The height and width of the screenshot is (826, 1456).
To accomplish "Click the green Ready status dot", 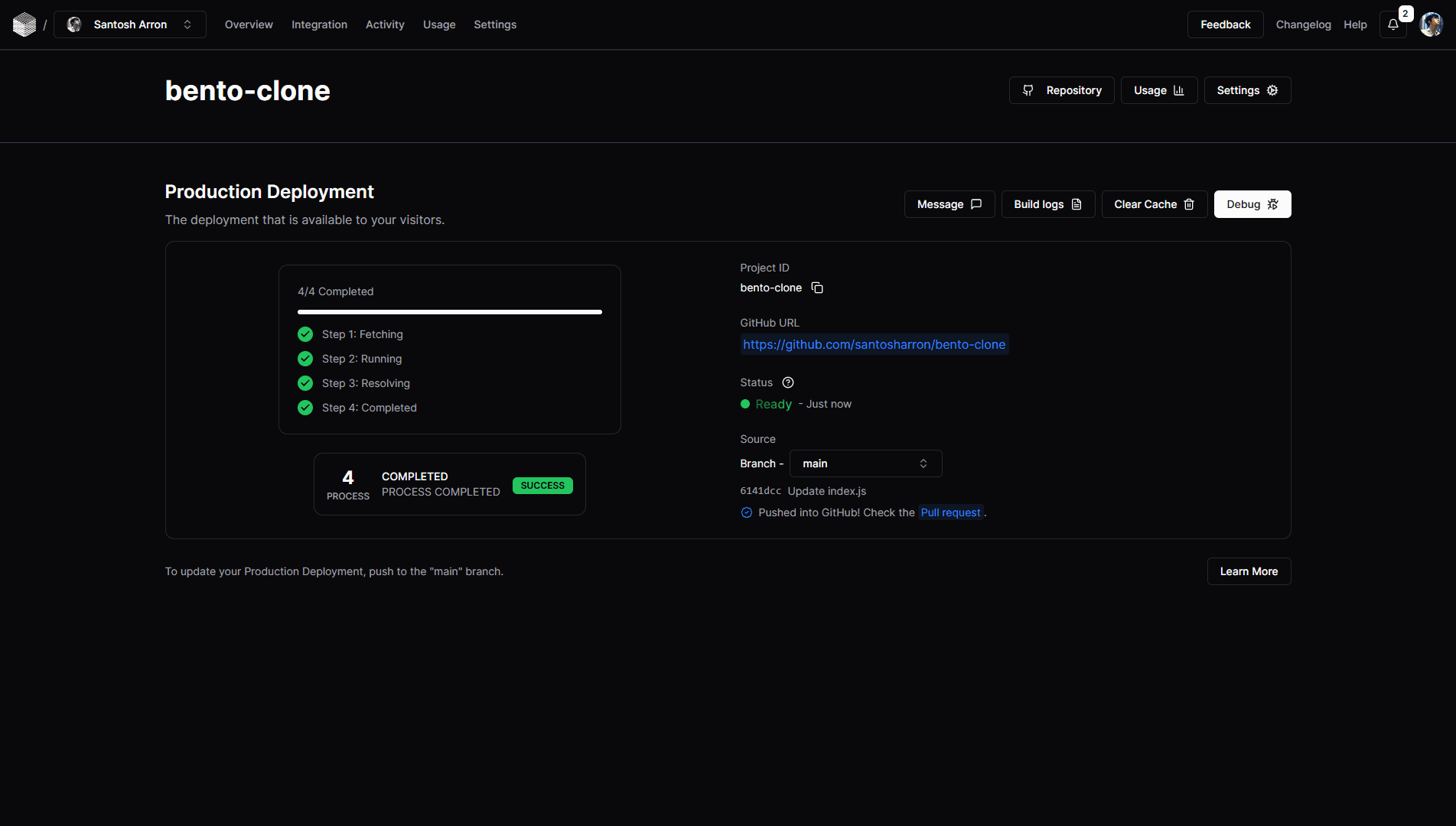I will coord(745,404).
